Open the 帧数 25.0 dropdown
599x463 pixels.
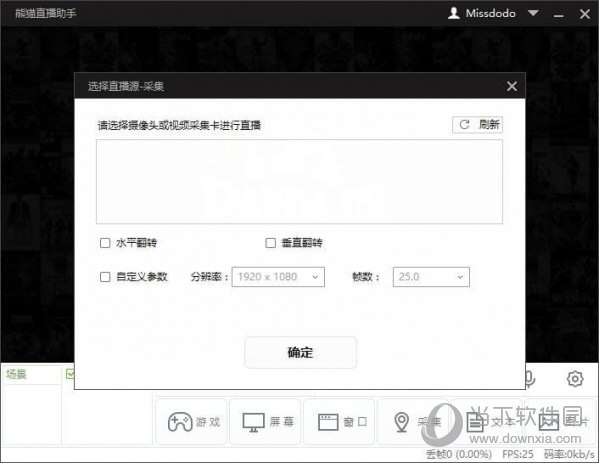pos(431,277)
